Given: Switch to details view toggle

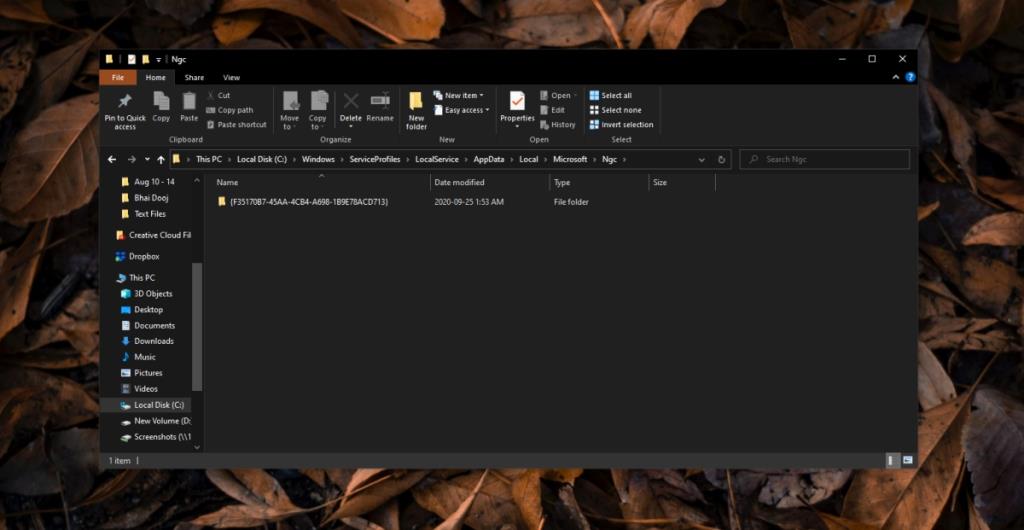Looking at the screenshot, I should (x=891, y=460).
